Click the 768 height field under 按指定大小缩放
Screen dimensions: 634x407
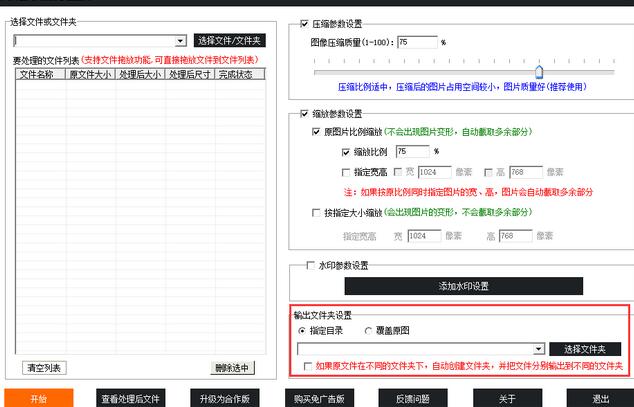tap(516, 236)
